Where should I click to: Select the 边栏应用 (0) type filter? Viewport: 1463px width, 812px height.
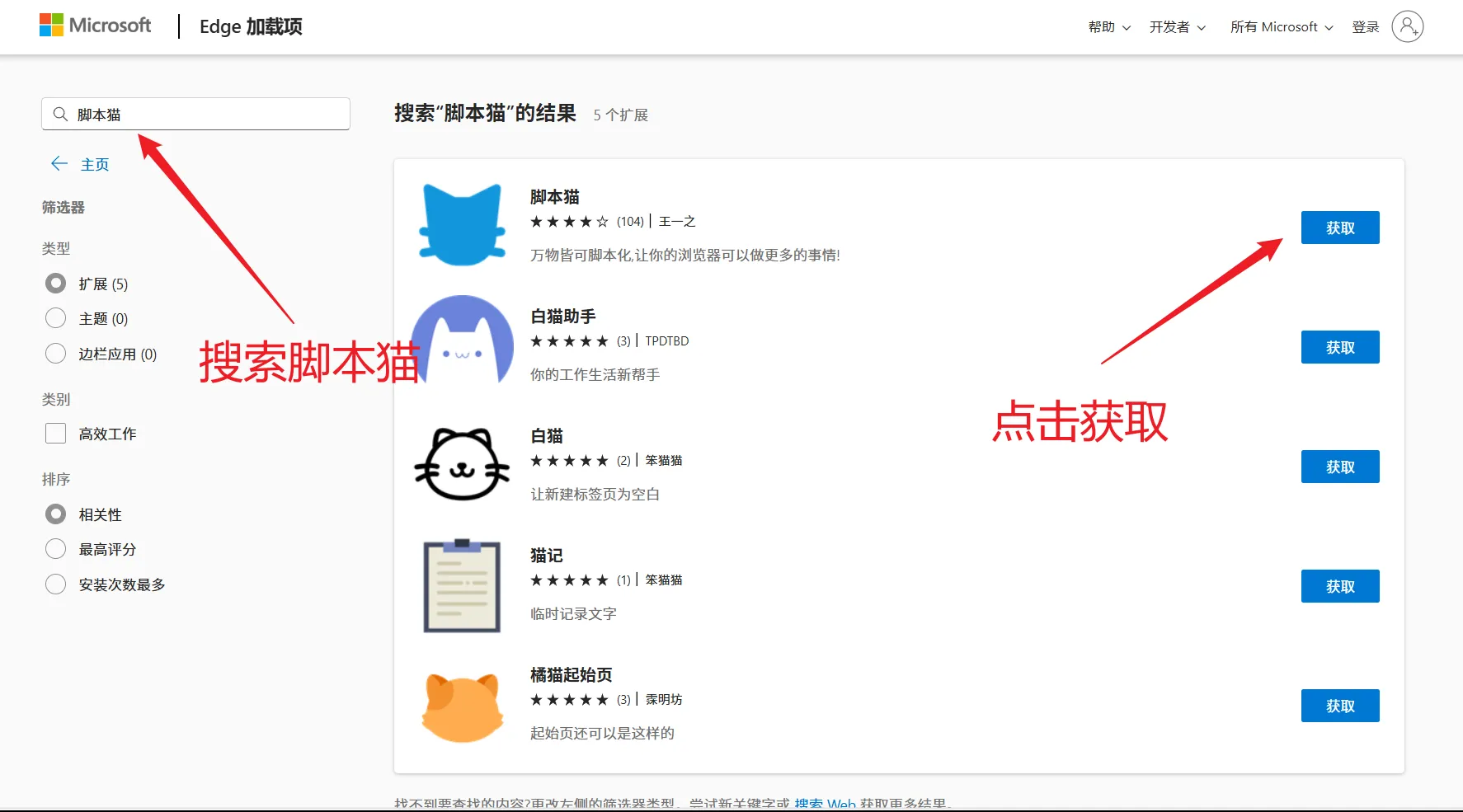[55, 354]
